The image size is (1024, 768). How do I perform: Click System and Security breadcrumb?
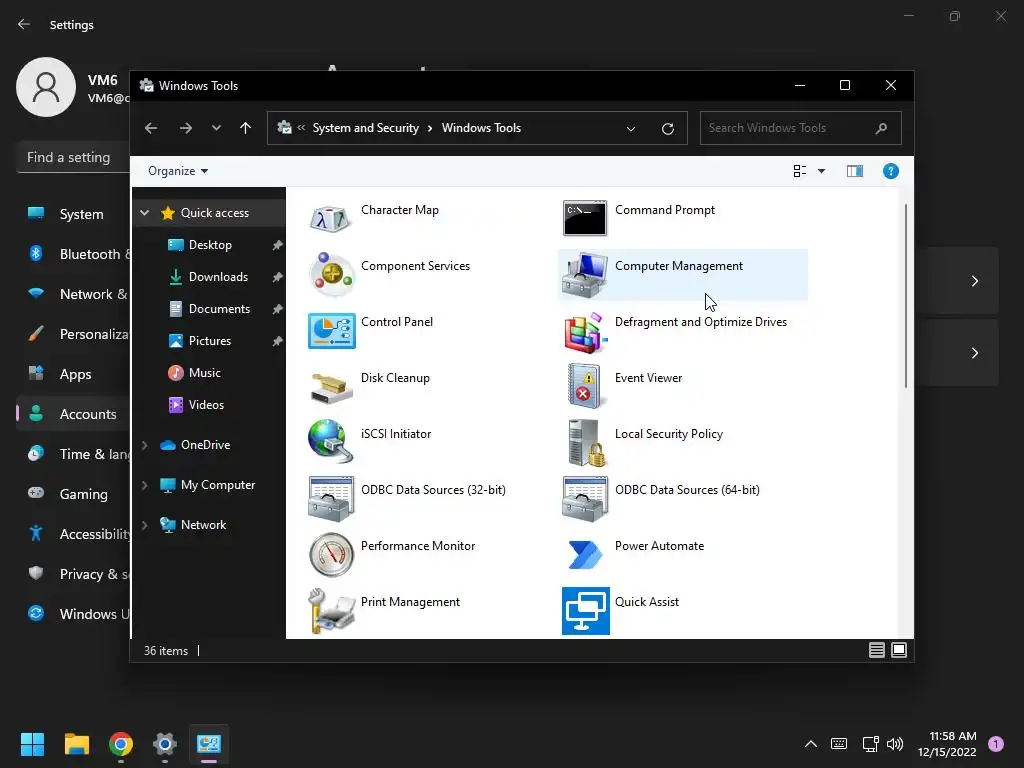[366, 128]
